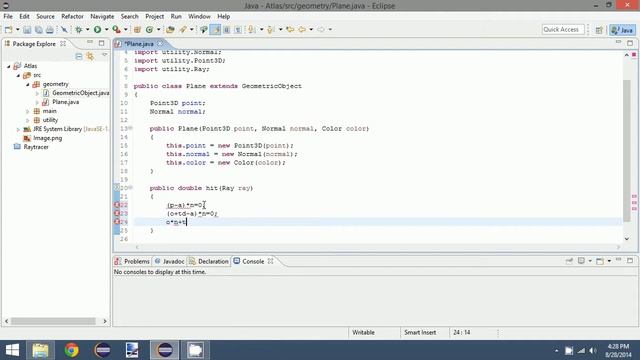Open the New file dropdown arrow
This screenshot has width=640, height=360.
(x=18, y=30)
